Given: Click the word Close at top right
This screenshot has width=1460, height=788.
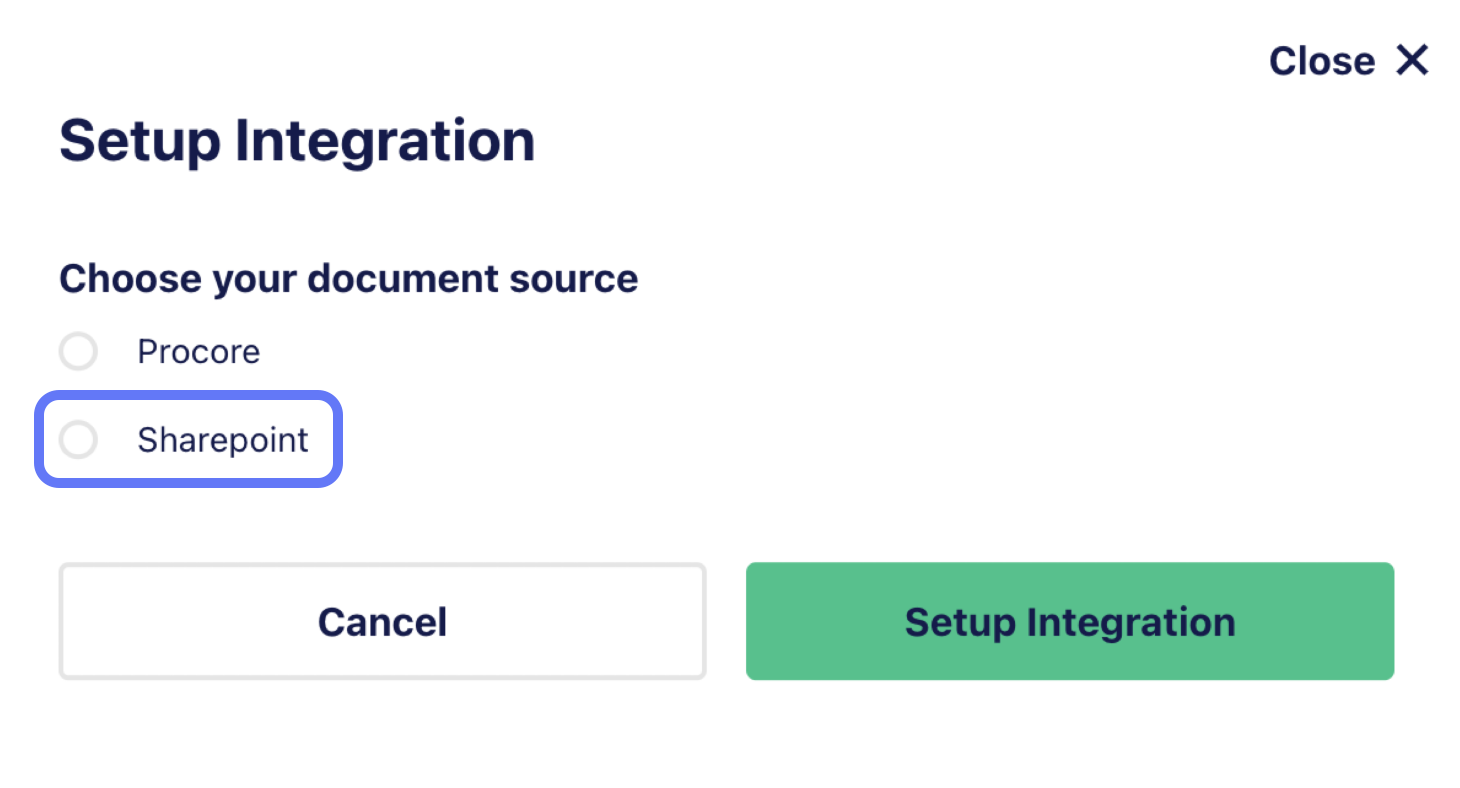Looking at the screenshot, I should tap(1321, 62).
